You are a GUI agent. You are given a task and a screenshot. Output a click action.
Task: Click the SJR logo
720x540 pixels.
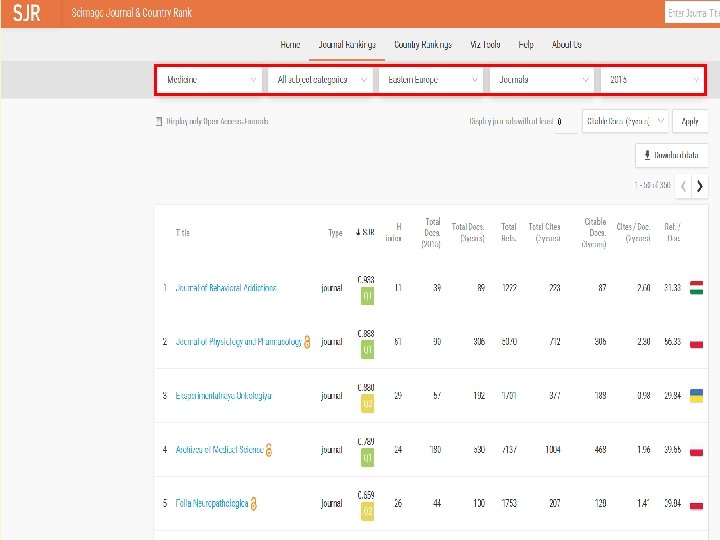tap(27, 13)
